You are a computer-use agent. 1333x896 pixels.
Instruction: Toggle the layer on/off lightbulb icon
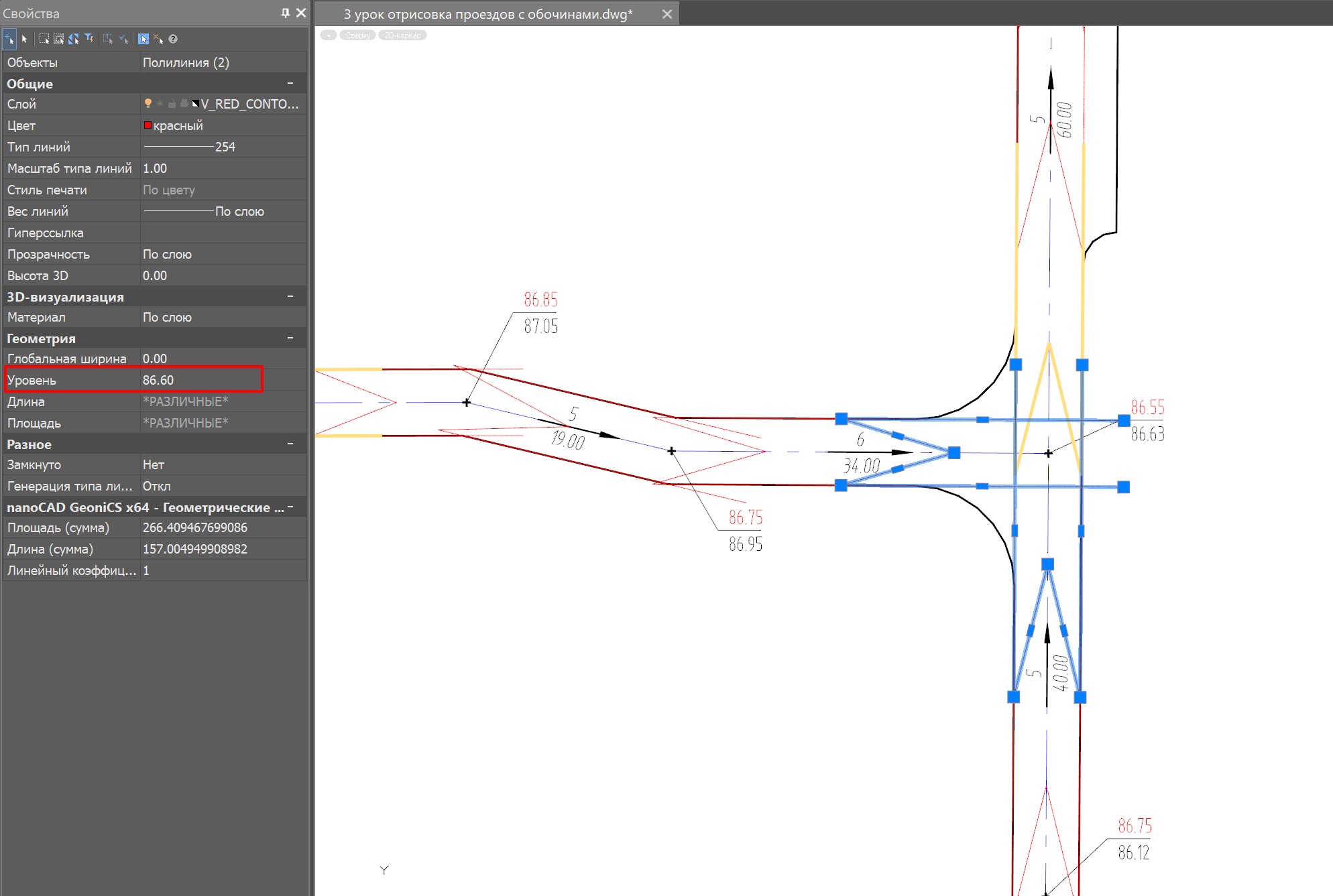(x=148, y=104)
